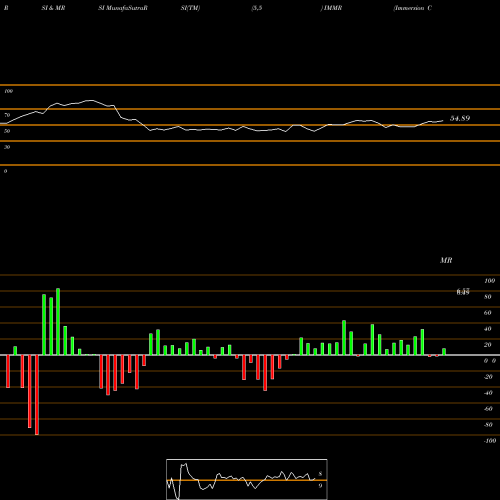Click the 60 label on MR axis
500x500 pixels.
pyautogui.click(x=488, y=313)
